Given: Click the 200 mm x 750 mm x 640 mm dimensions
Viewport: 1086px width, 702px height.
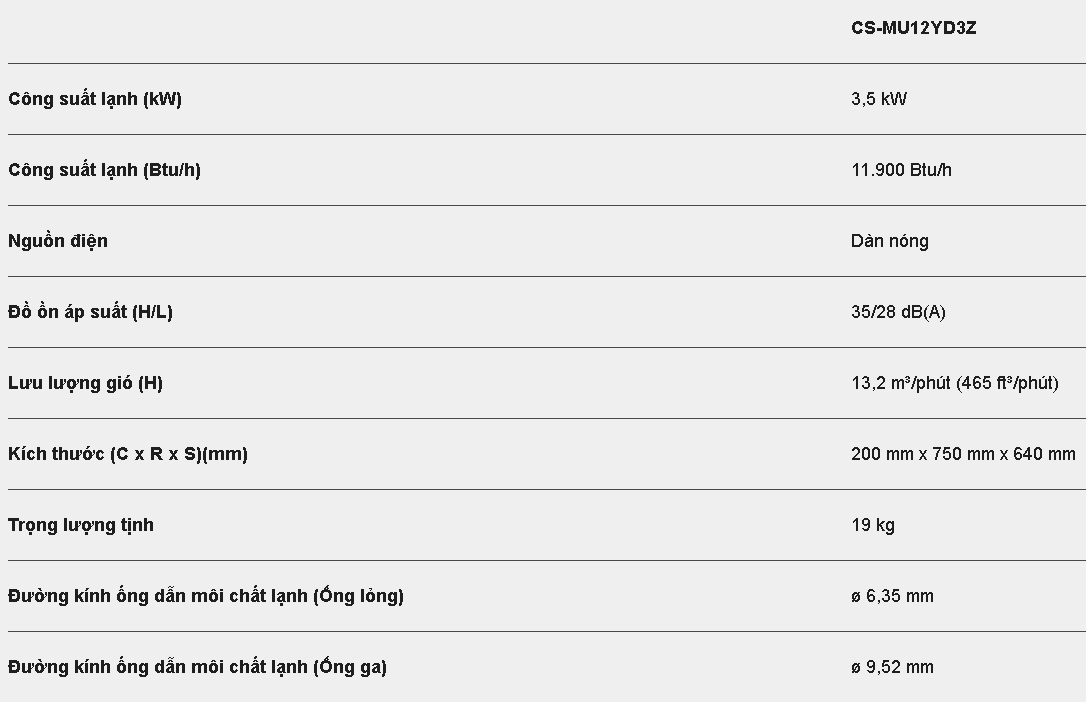Looking at the screenshot, I should (x=963, y=454).
